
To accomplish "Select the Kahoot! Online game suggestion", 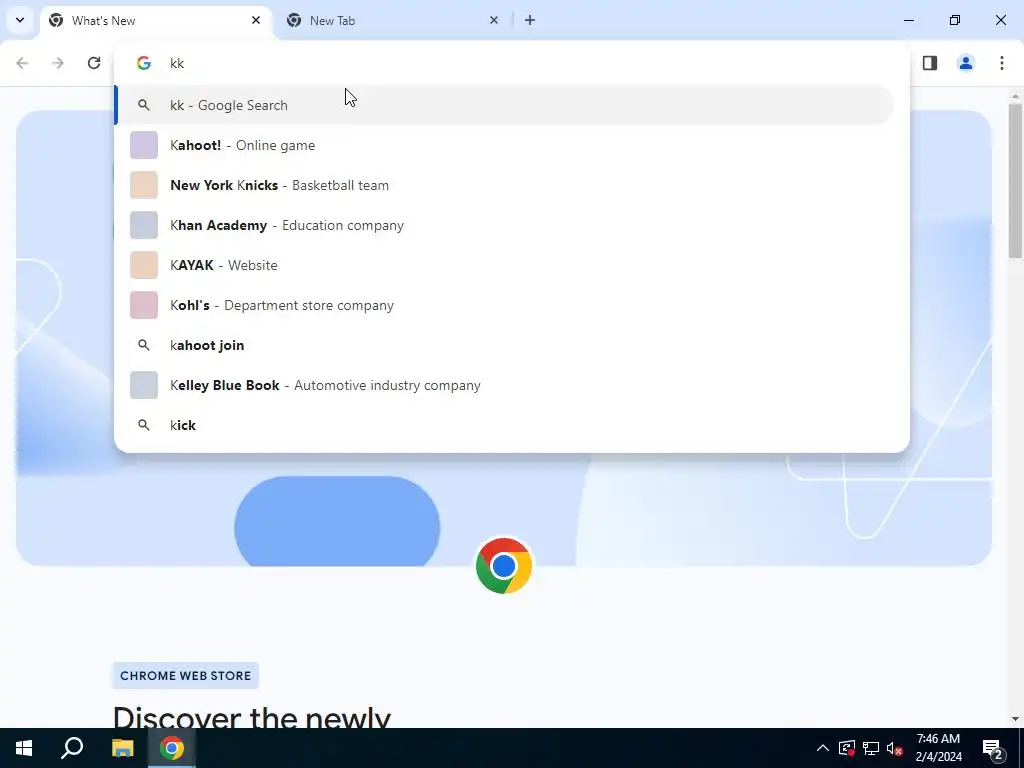I will tap(504, 145).
